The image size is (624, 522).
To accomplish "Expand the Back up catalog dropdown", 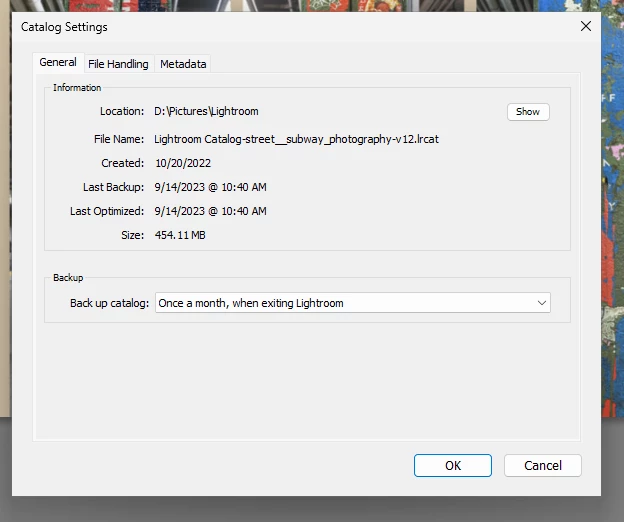I will point(353,303).
